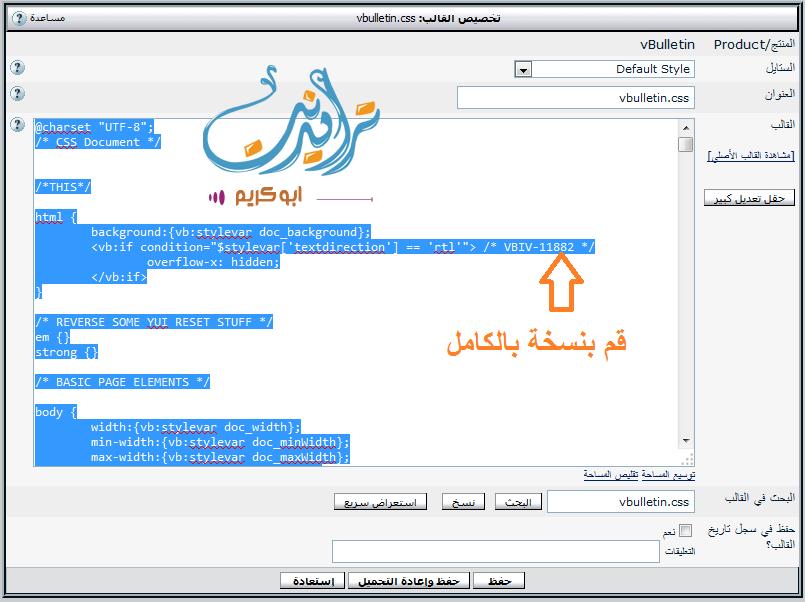Screen dimensions: 810x602
Task: Open the view original template link
Action: [751, 156]
